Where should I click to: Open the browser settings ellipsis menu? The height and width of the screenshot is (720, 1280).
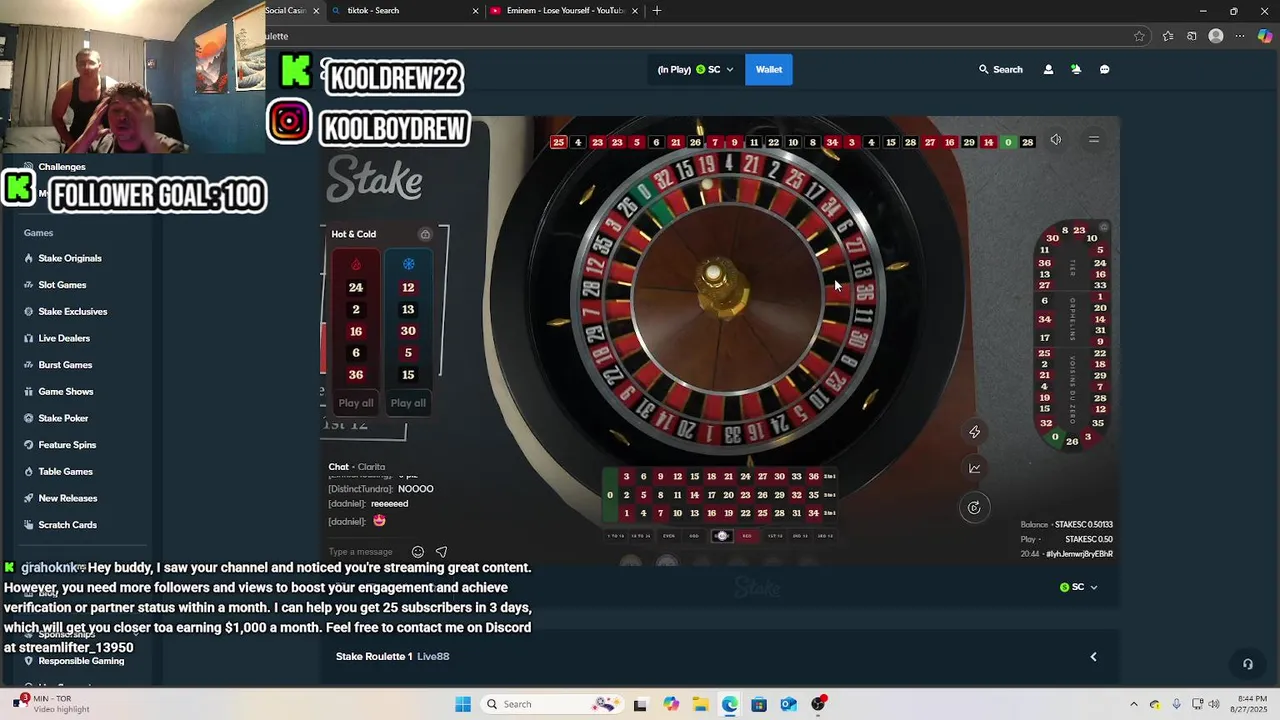[1240, 36]
